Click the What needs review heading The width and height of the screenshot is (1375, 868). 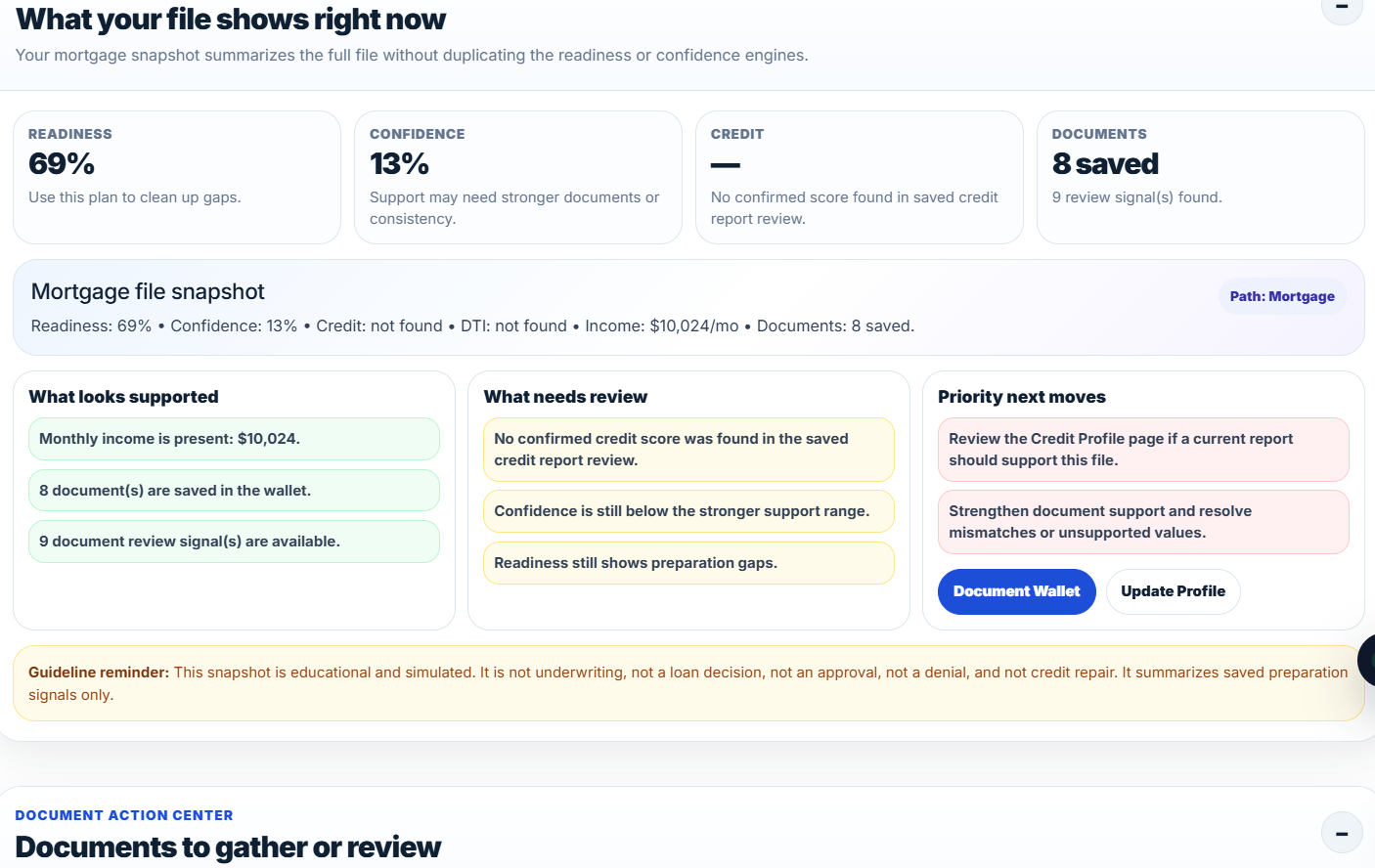[x=565, y=397]
